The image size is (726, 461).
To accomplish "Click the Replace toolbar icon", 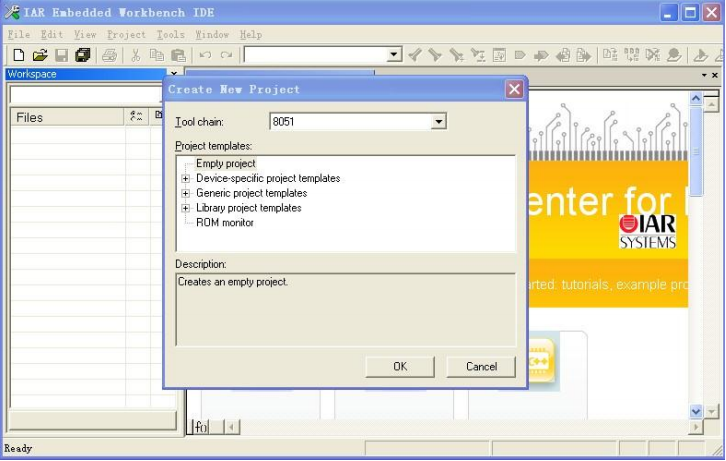I will click(x=477, y=55).
